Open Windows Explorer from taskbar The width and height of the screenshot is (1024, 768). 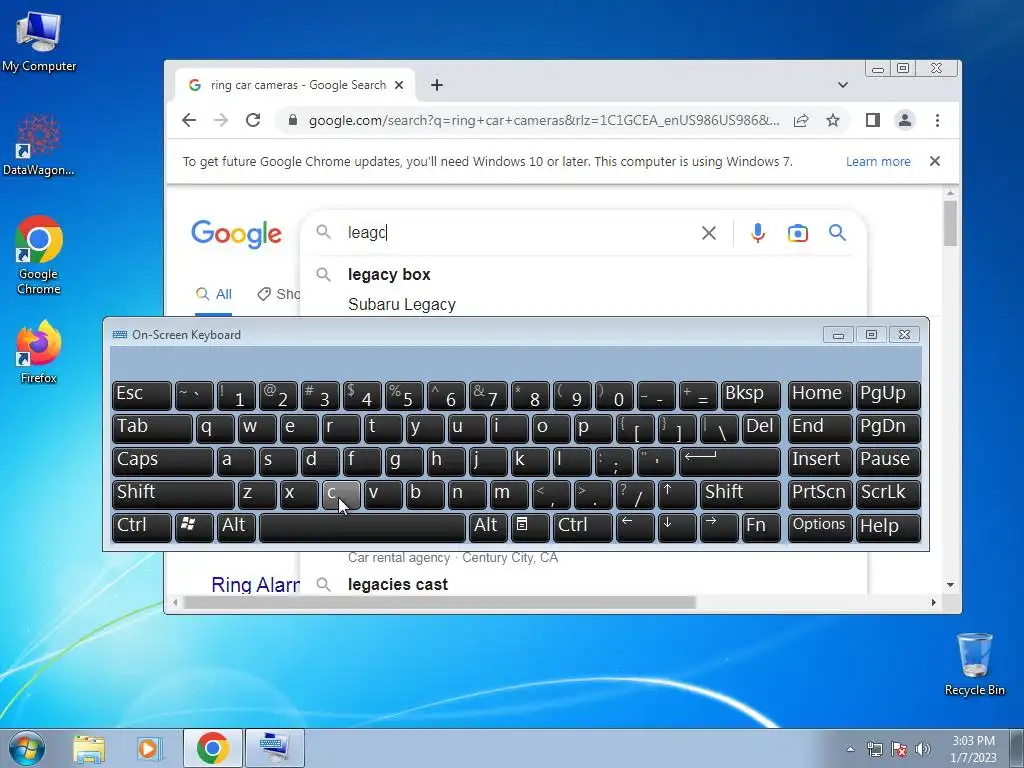click(89, 748)
